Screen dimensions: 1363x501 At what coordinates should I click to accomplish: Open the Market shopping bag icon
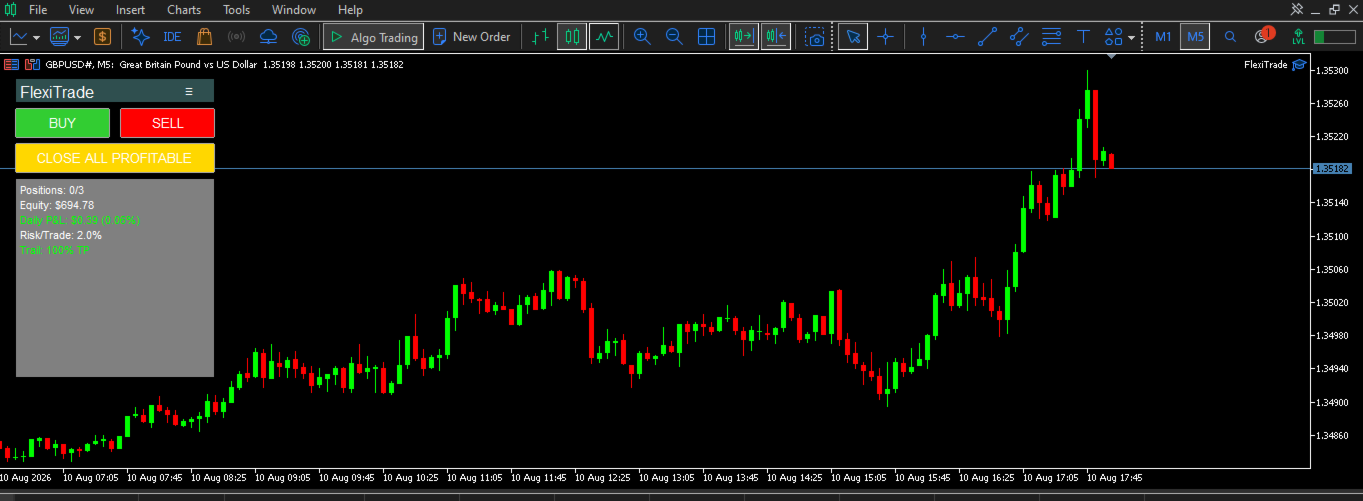[x=204, y=37]
